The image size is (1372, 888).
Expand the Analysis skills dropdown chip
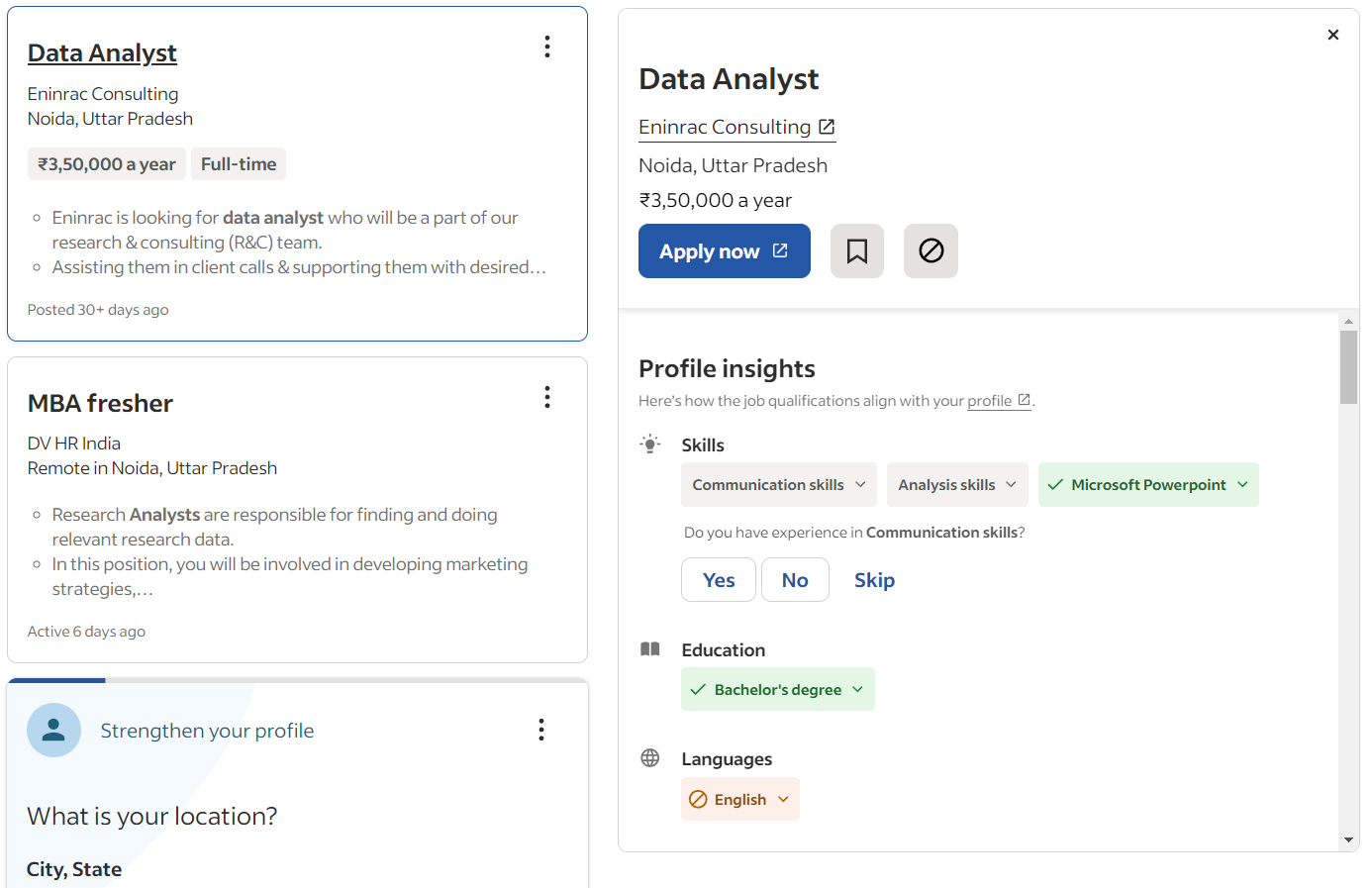click(x=957, y=484)
